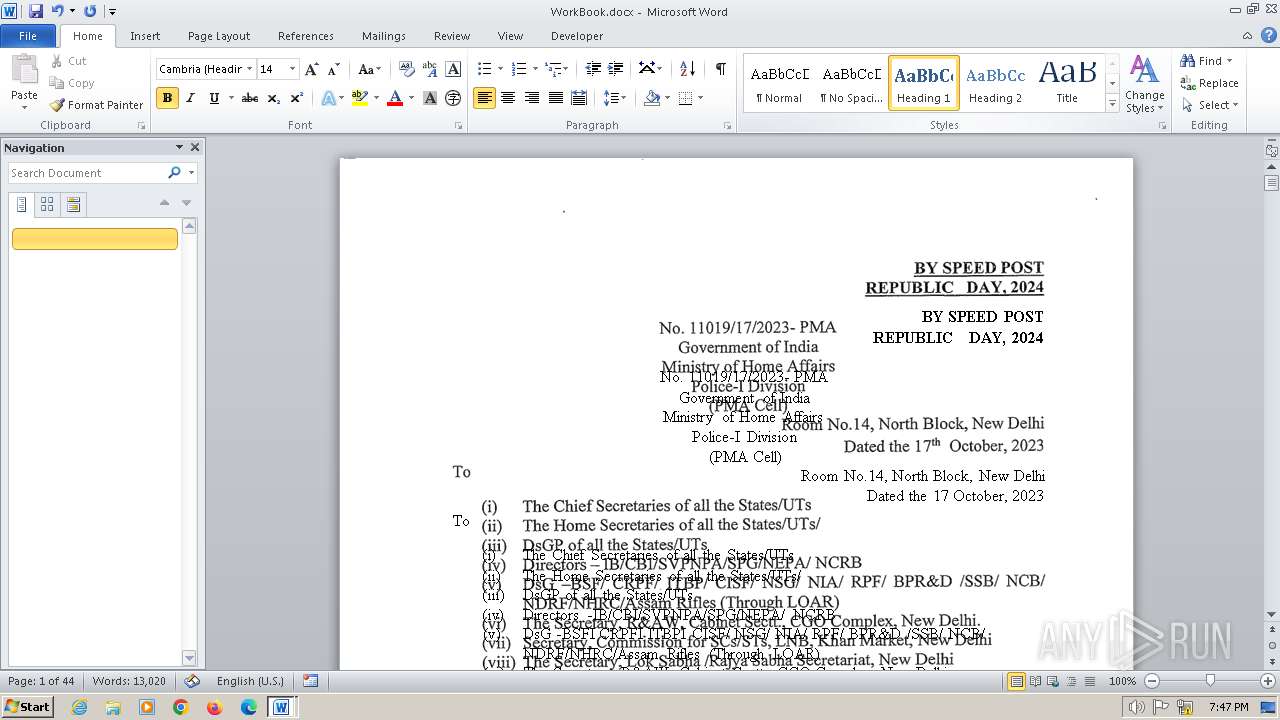
Task: Toggle Bold formatting
Action: 167,98
